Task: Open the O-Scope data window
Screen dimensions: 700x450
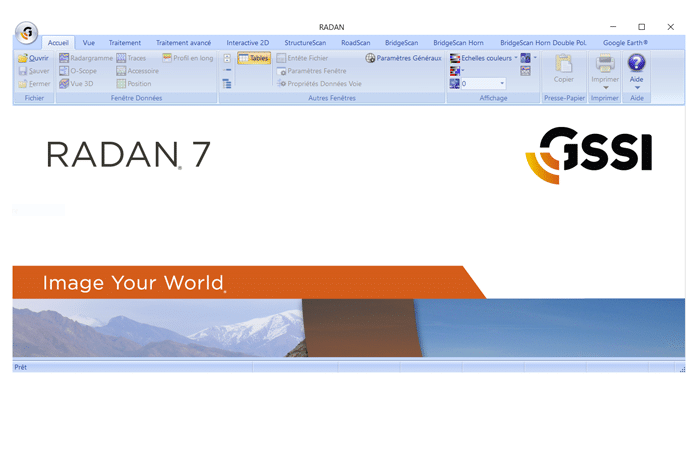Action: tap(78, 71)
